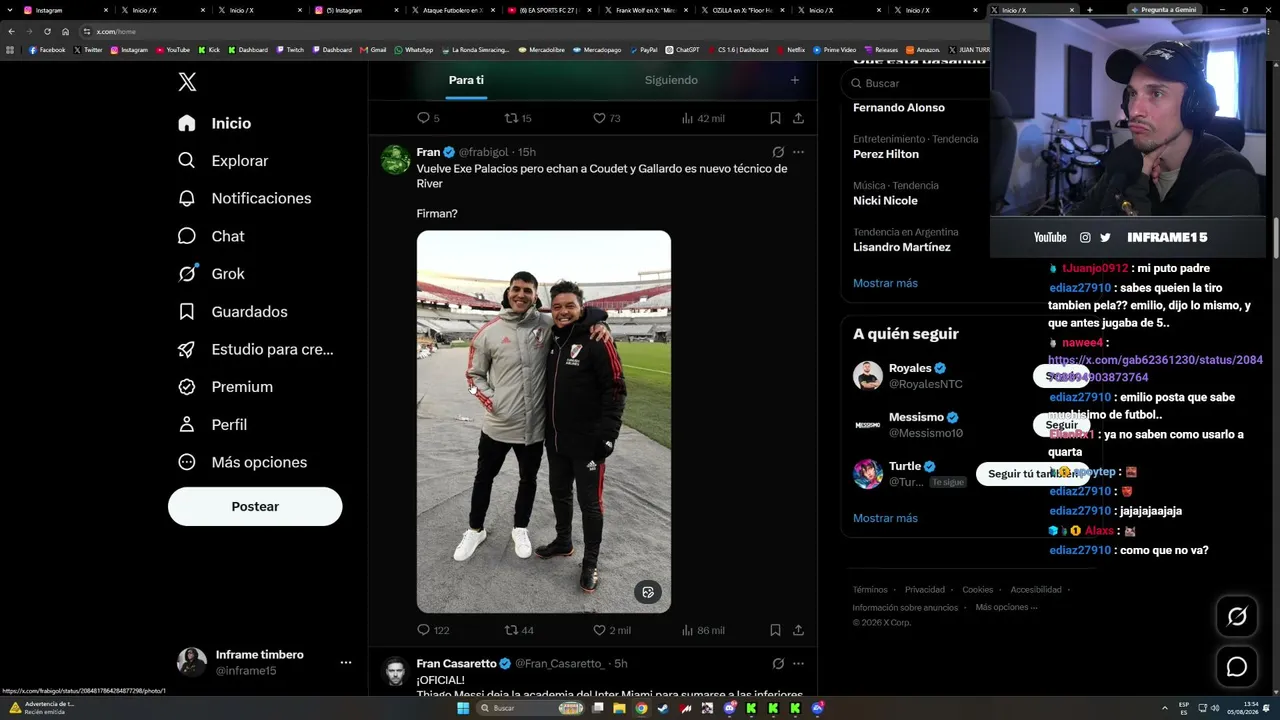Click the X logo in the sidebar
The image size is (1280, 720).
pos(187,82)
